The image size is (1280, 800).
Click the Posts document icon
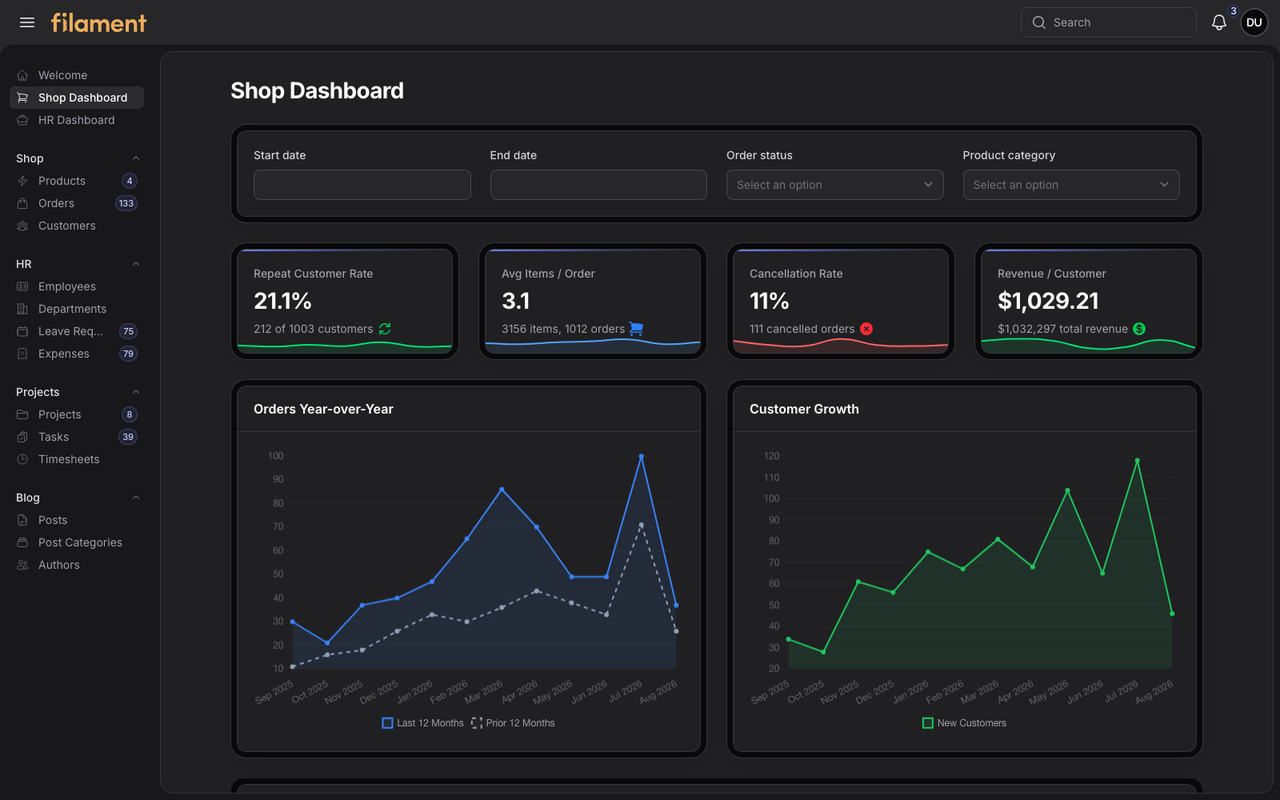click(23, 520)
